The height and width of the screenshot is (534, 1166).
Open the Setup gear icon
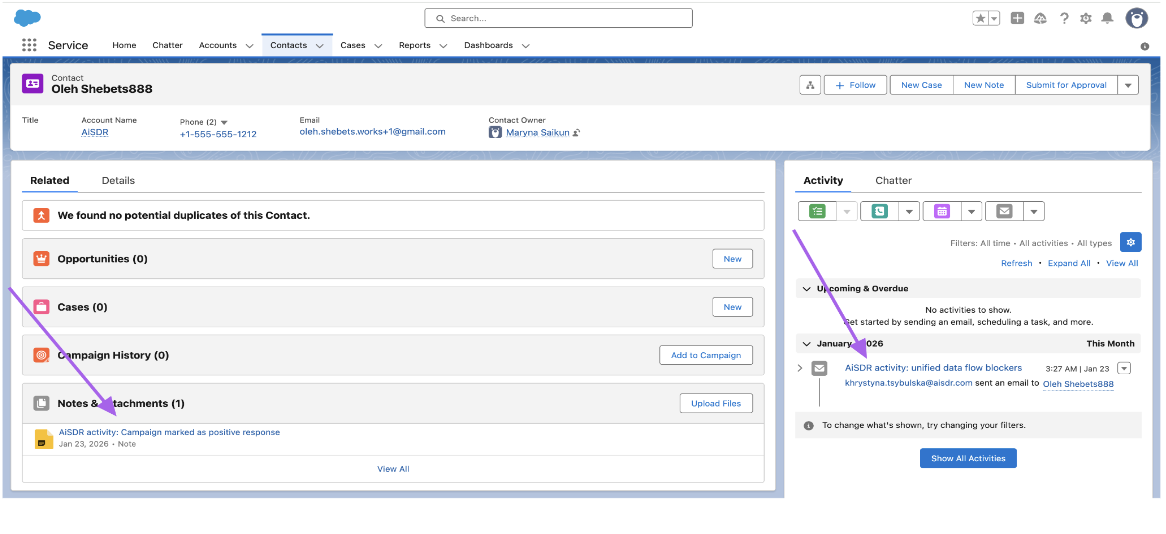point(1086,19)
